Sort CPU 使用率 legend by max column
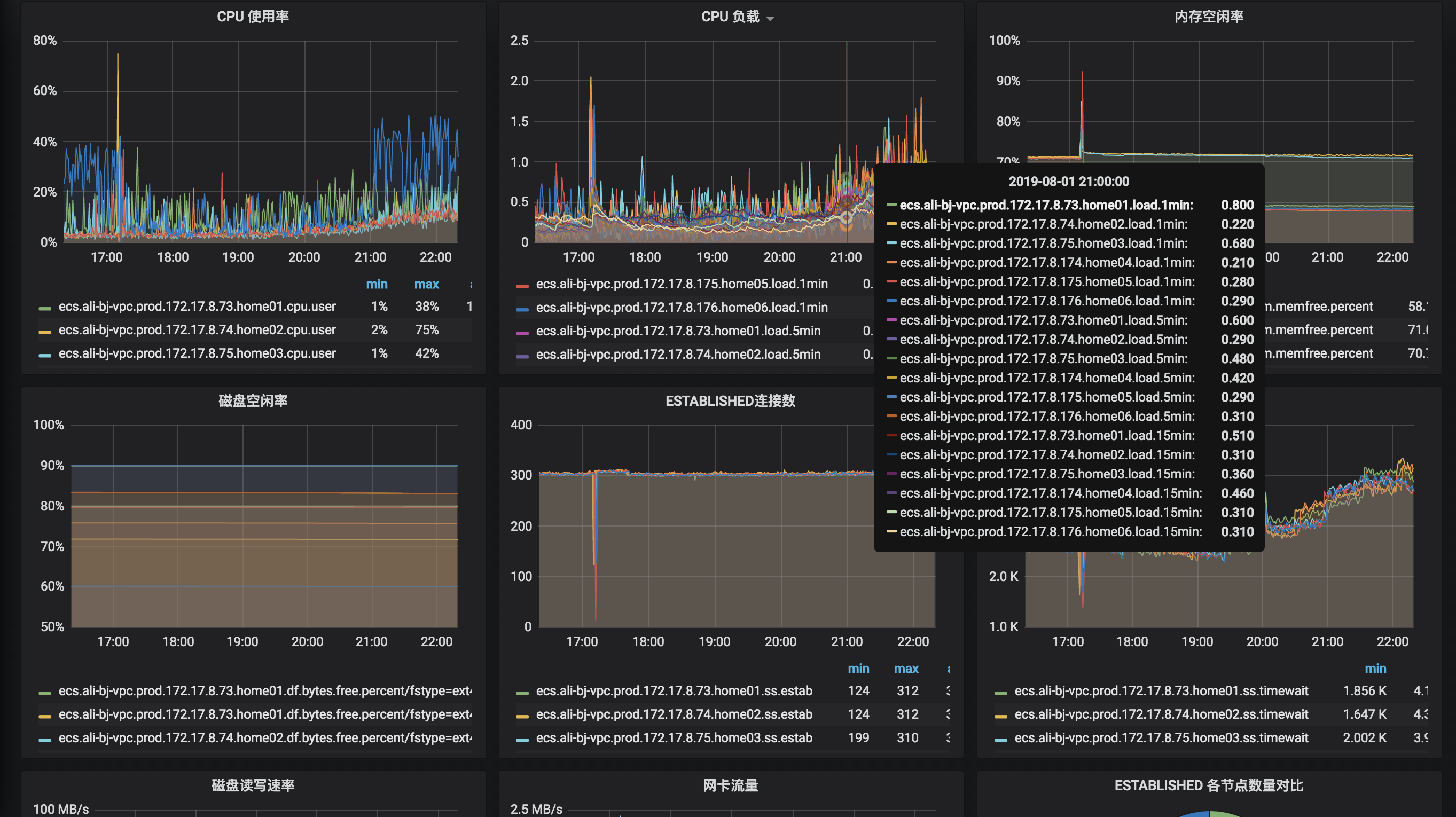 point(426,284)
